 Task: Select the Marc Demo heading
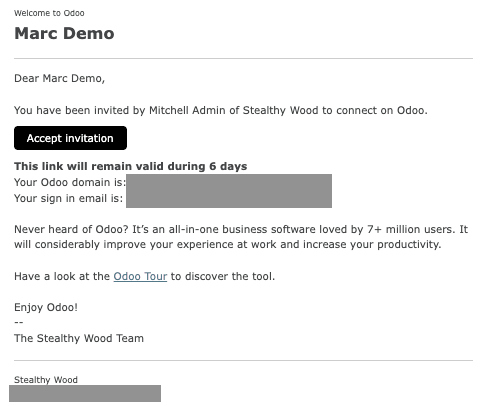pyautogui.click(x=64, y=33)
